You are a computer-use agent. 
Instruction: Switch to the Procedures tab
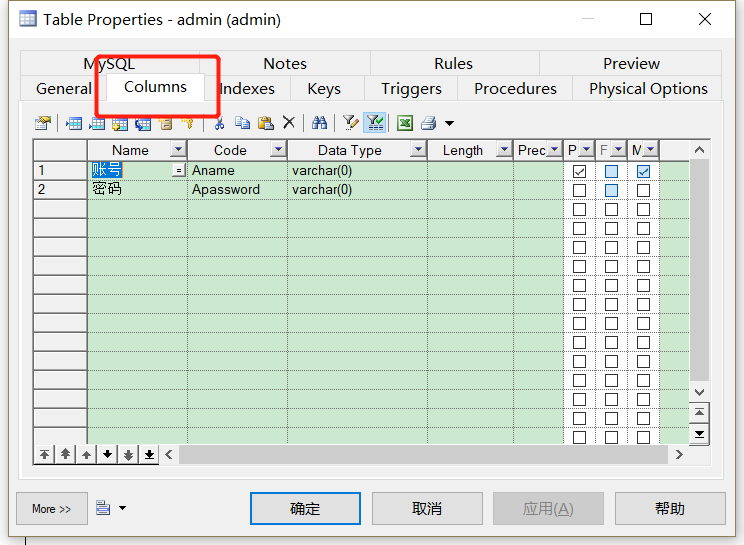(x=515, y=89)
